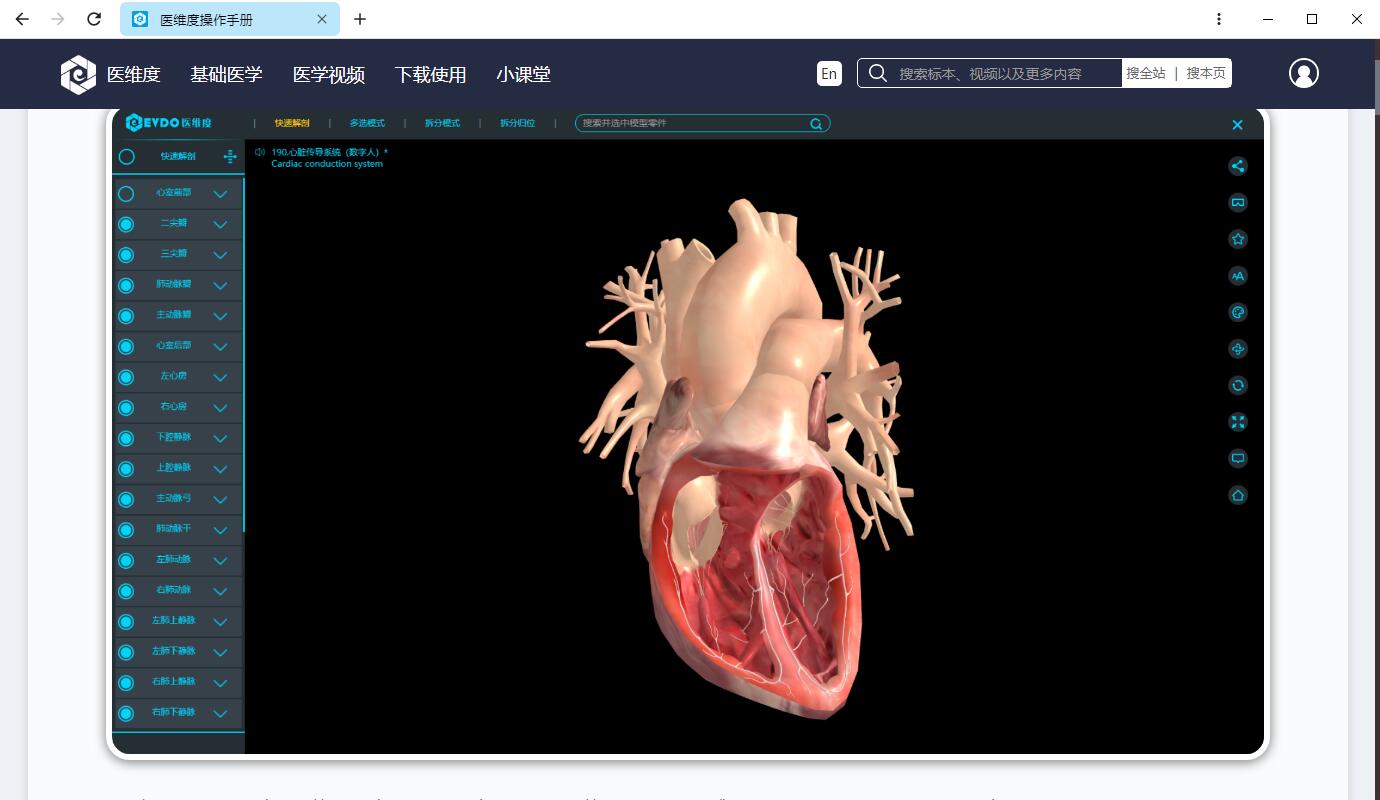Expand the 右心房 chevron
Screen dimensions: 1380x800
click(x=220, y=407)
